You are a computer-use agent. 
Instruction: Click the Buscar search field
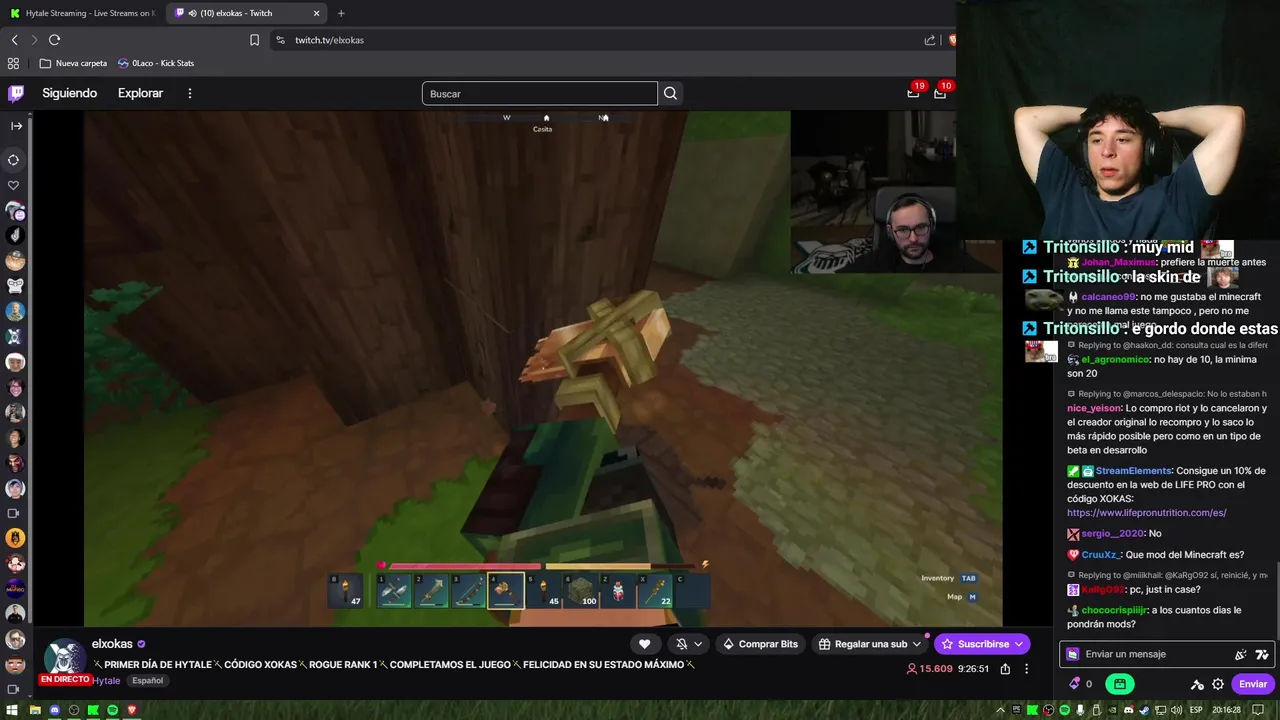[539, 93]
